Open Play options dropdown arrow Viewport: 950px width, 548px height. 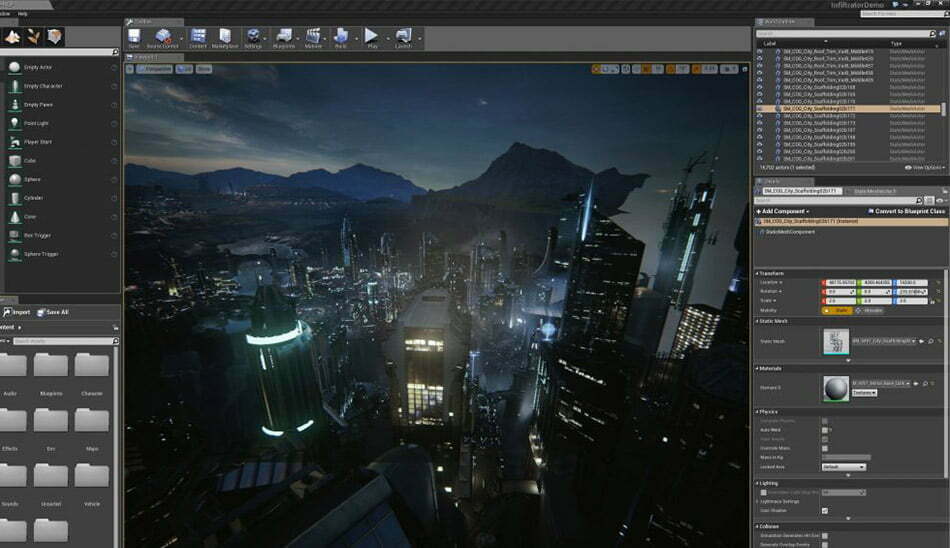pyautogui.click(x=388, y=38)
